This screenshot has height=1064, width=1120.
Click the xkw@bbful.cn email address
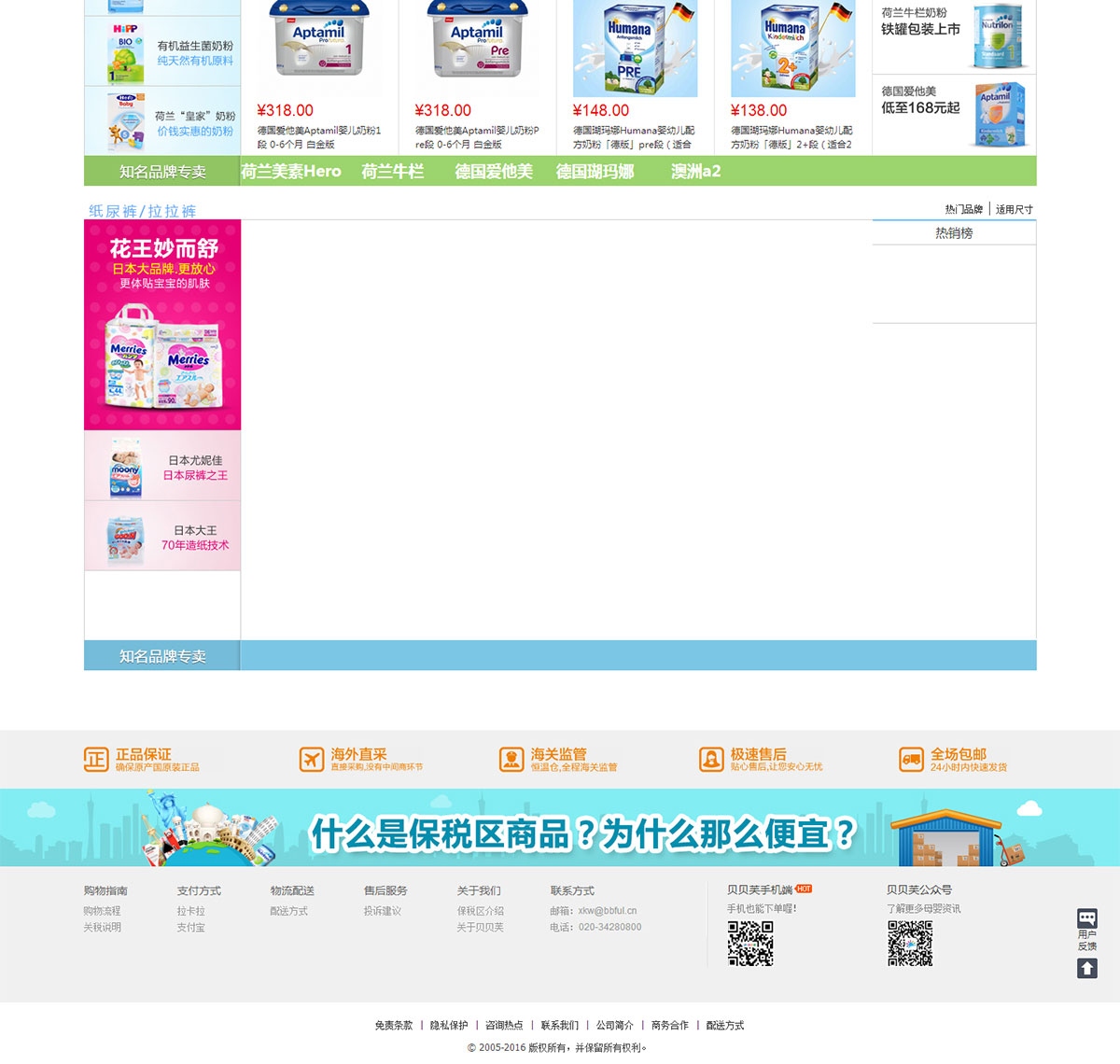pyautogui.click(x=607, y=911)
